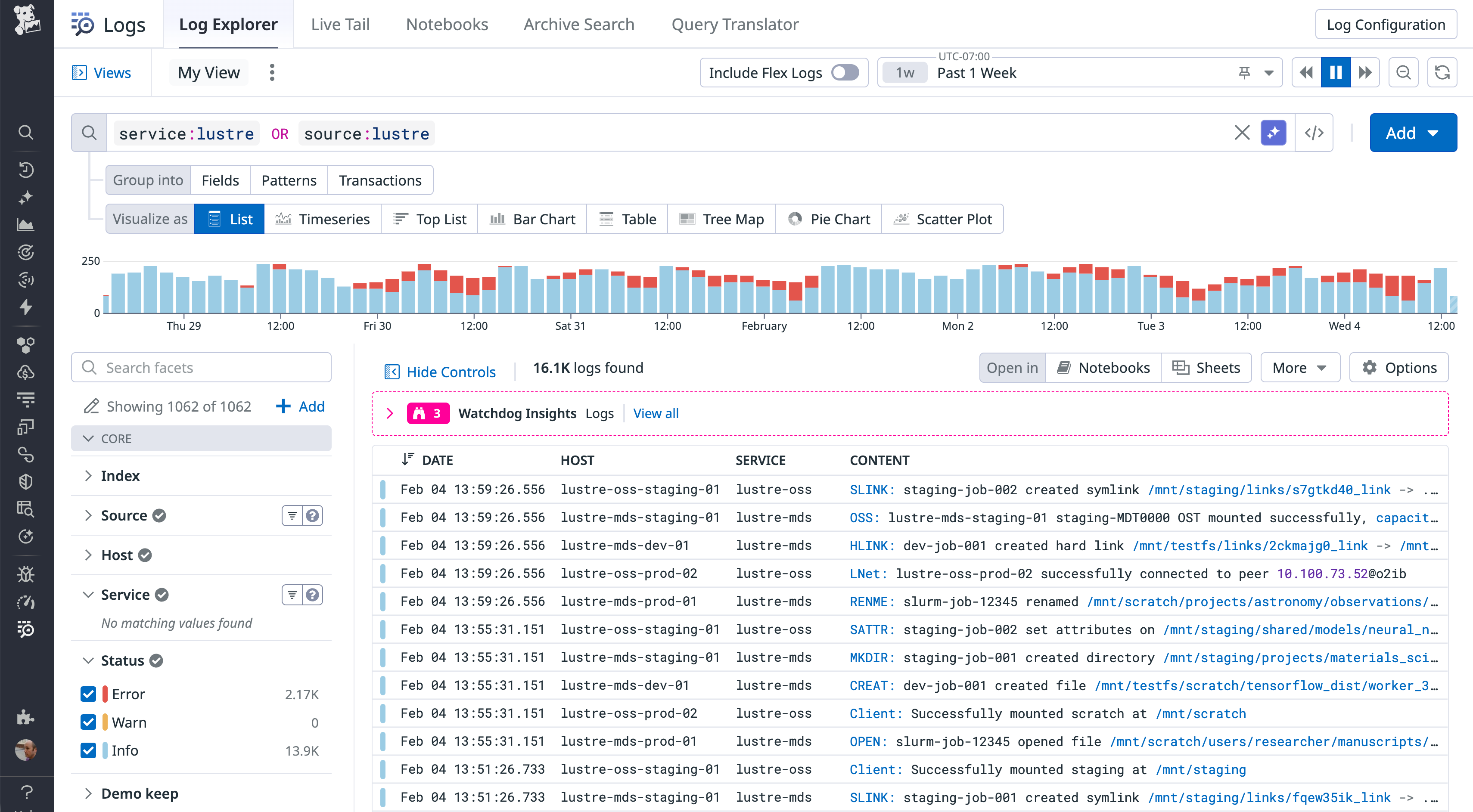1473x812 pixels.
Task: Open the Archive Search tab
Action: [579, 24]
